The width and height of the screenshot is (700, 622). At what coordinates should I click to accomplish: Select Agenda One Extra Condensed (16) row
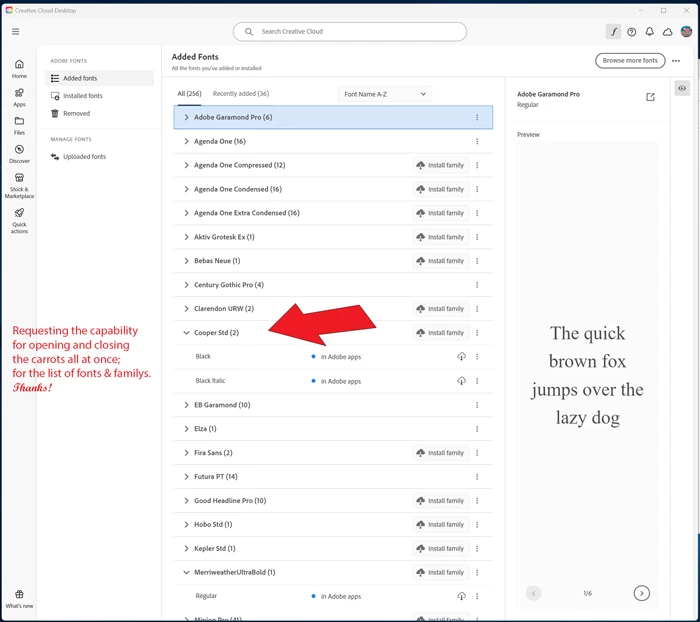click(x=333, y=213)
